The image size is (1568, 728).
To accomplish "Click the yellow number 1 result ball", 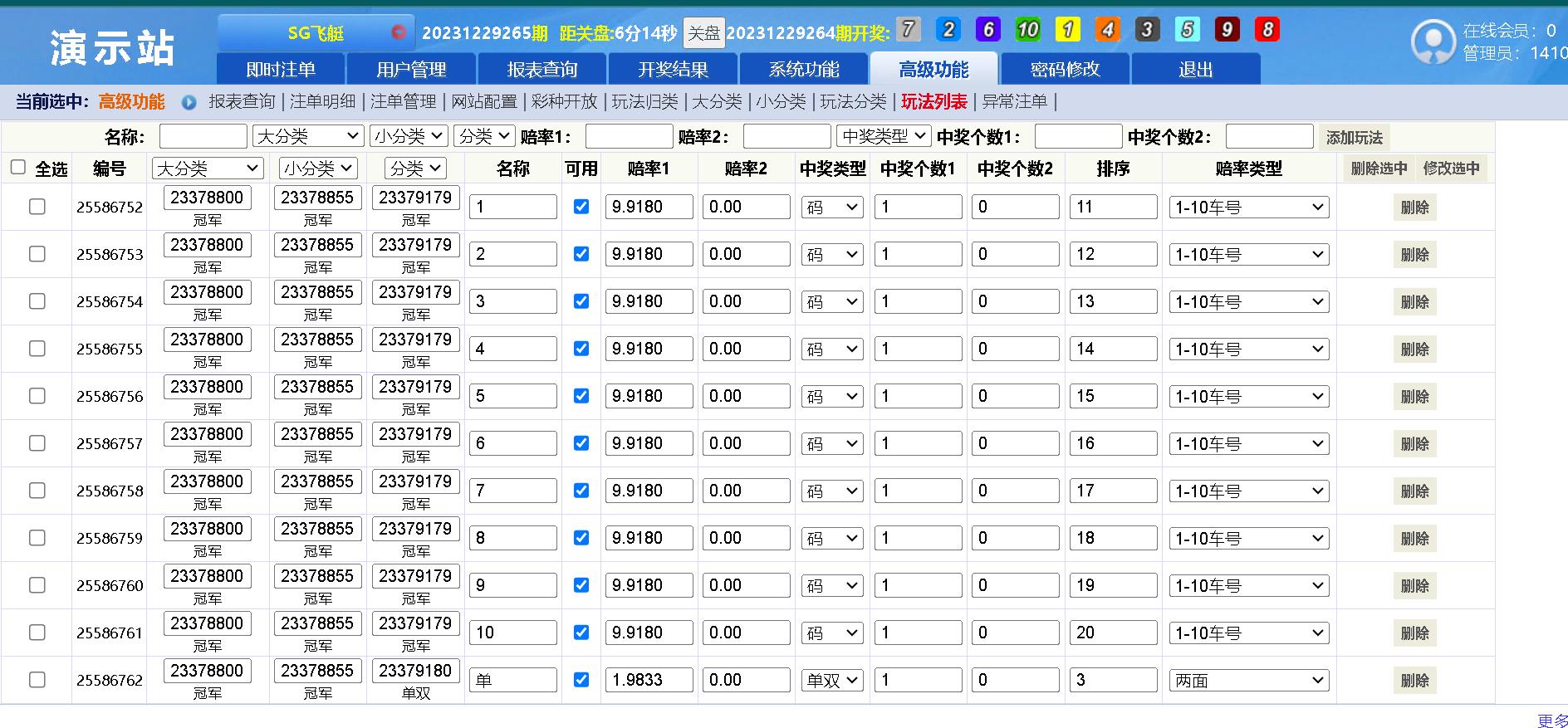I will point(1068,30).
